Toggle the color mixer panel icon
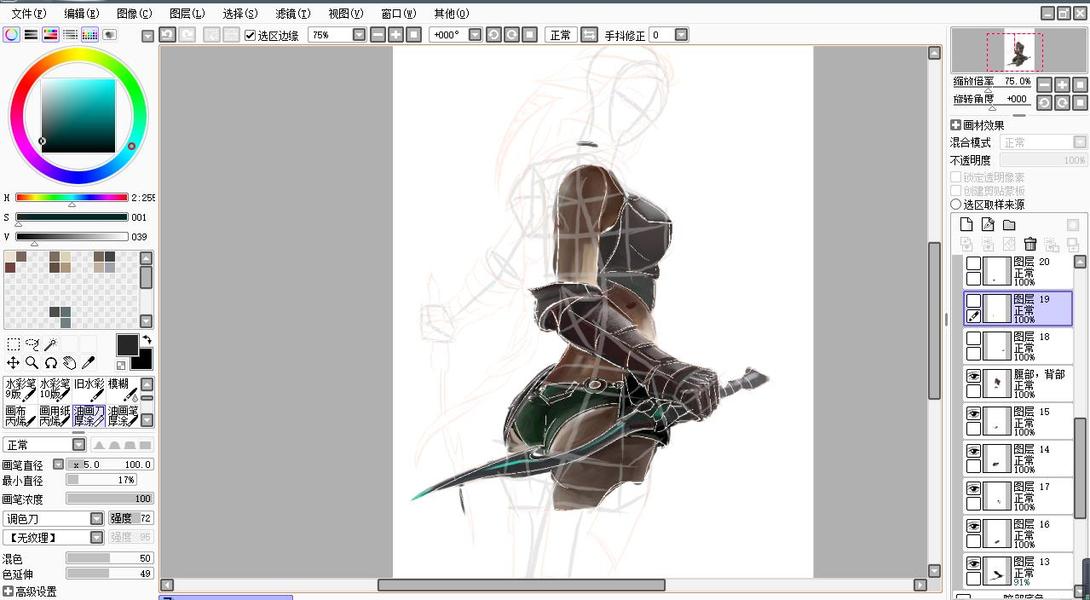1090x600 pixels. [x=70, y=34]
